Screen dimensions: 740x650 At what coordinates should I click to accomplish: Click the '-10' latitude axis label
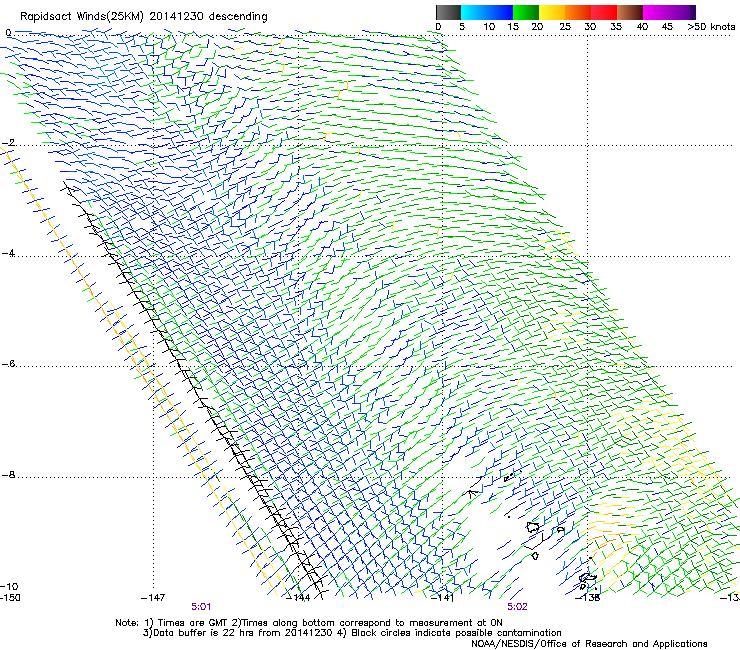[9, 587]
